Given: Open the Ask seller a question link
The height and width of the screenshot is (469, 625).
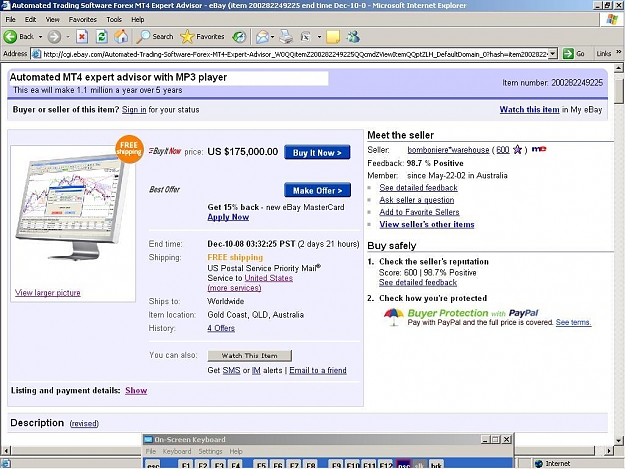Looking at the screenshot, I should click(x=417, y=200).
